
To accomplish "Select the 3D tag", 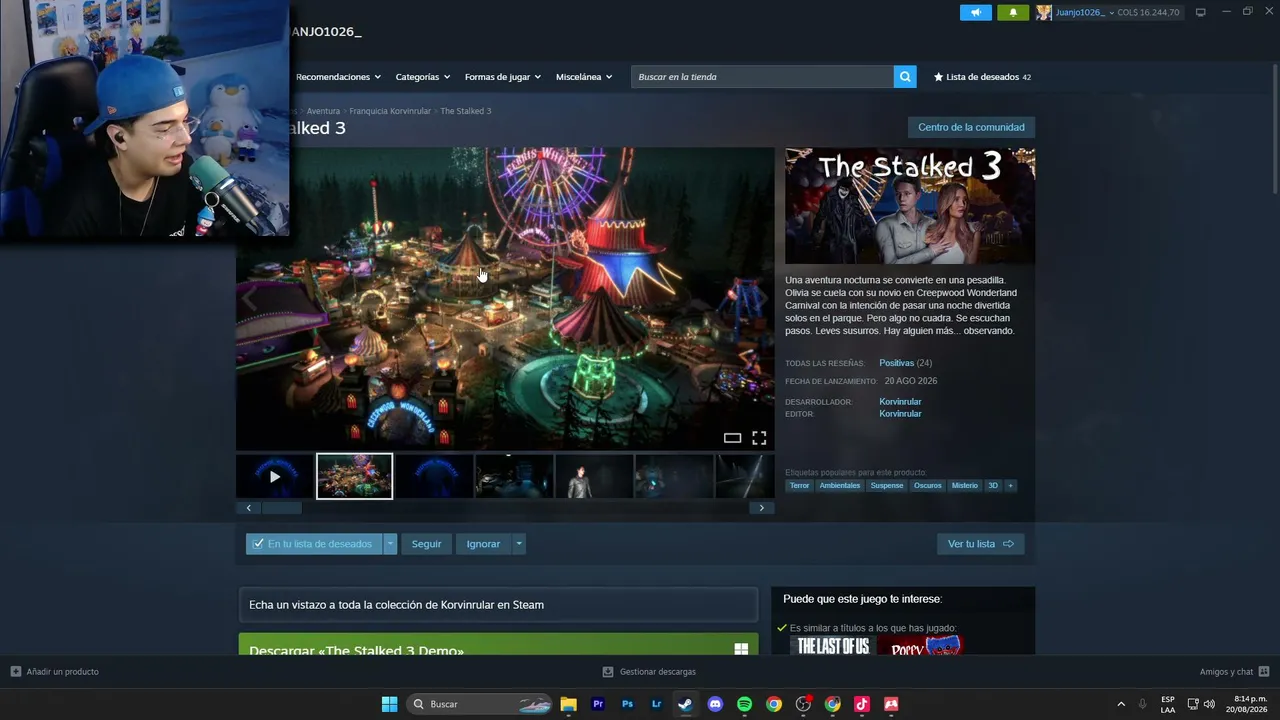I will pyautogui.click(x=993, y=486).
